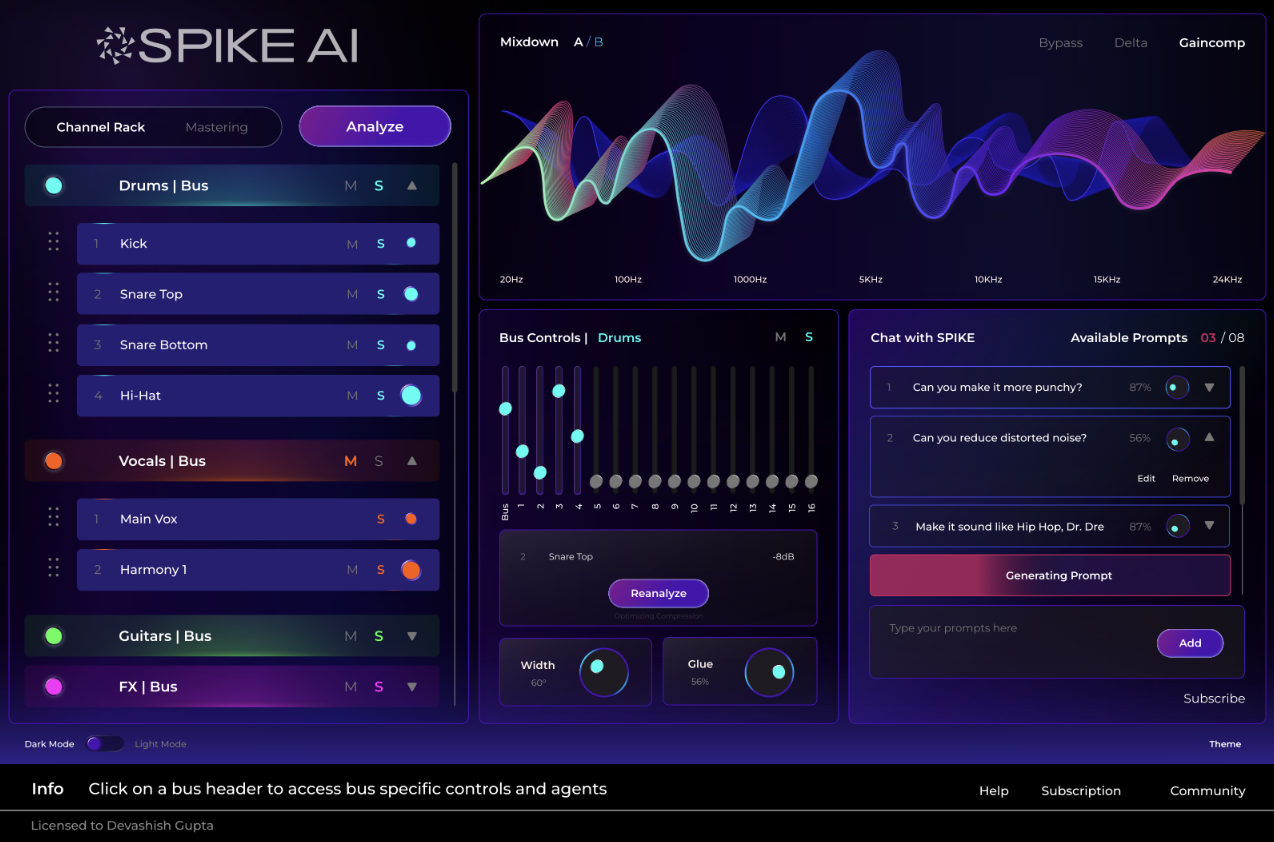Switch Dark Mode toggle to Light Mode

click(x=104, y=743)
